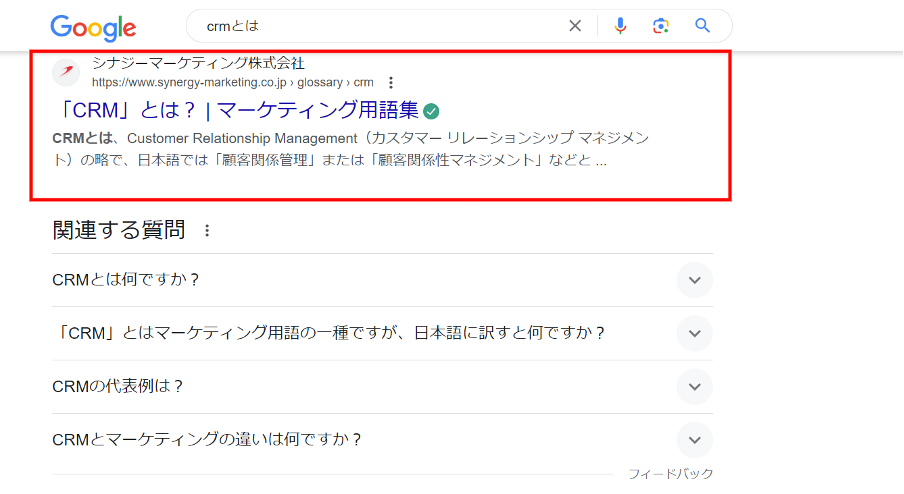Expand the question about 日本語に訳すと何ですか
904x494 pixels.
pyautogui.click(x=382, y=333)
